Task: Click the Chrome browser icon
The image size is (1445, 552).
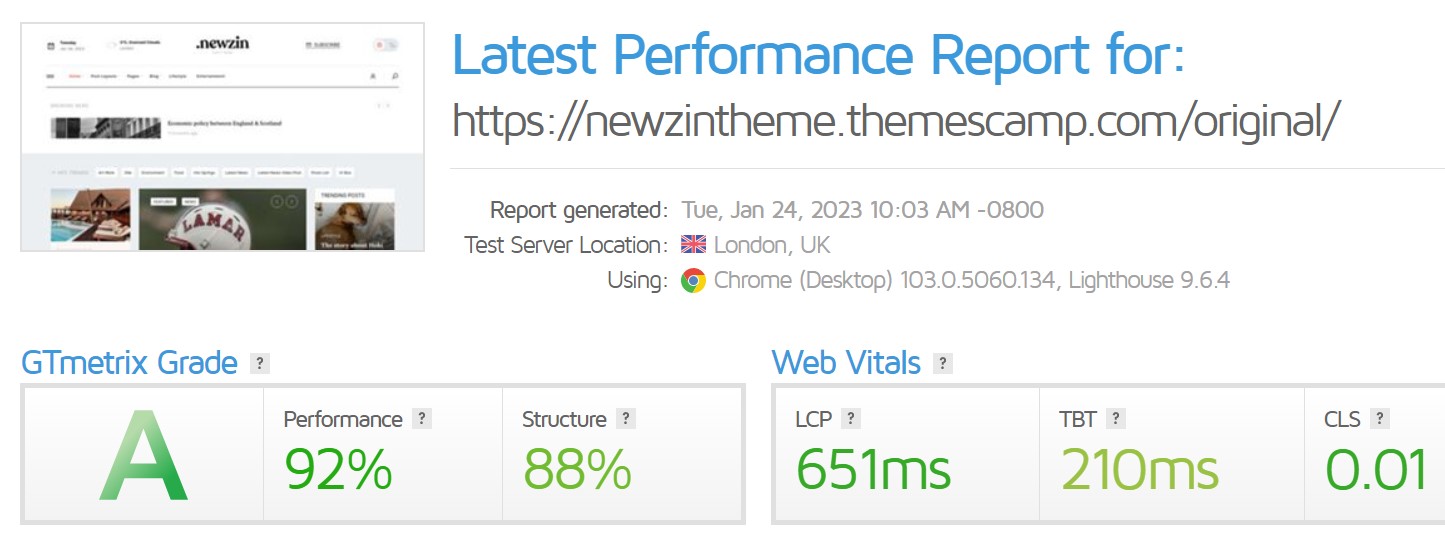Action: (x=693, y=281)
